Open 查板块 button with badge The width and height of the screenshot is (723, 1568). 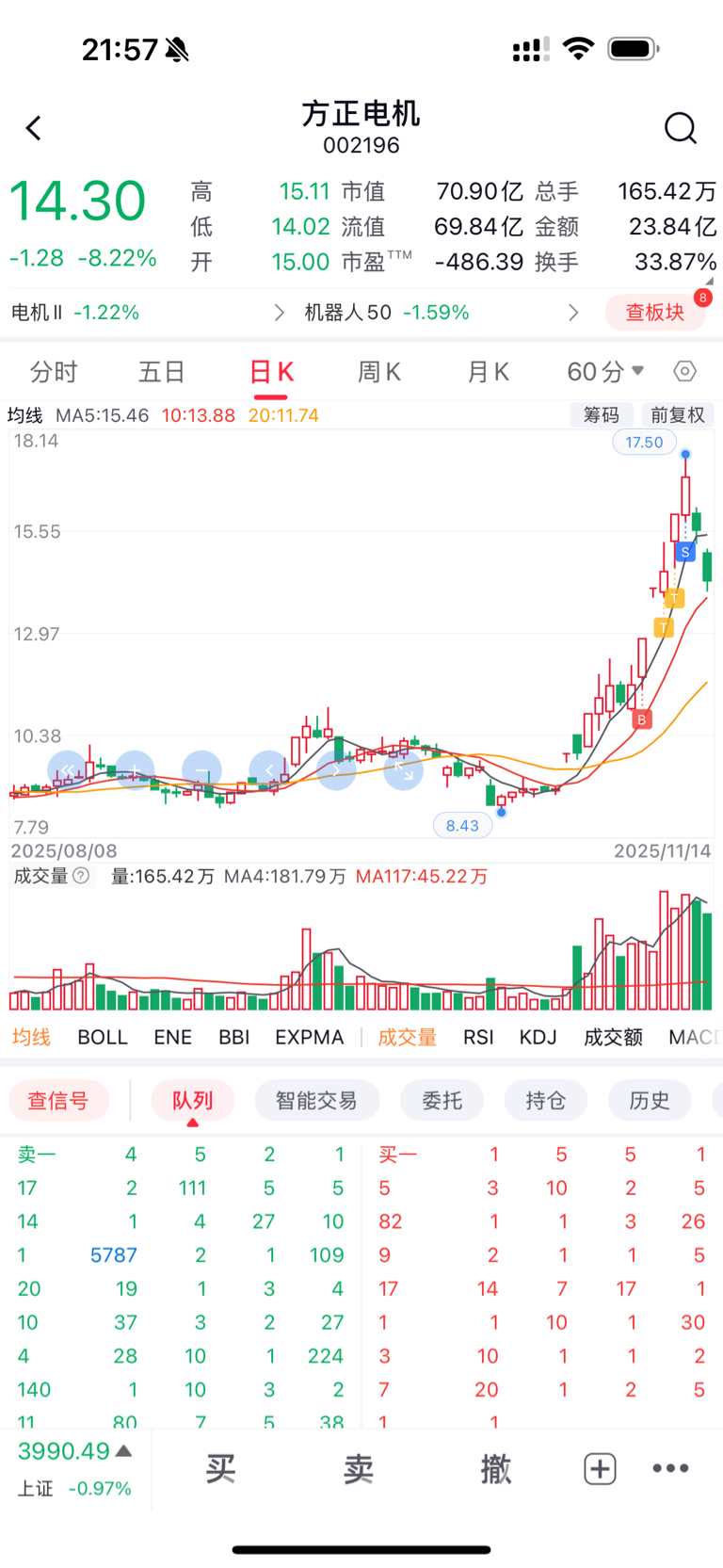(657, 312)
